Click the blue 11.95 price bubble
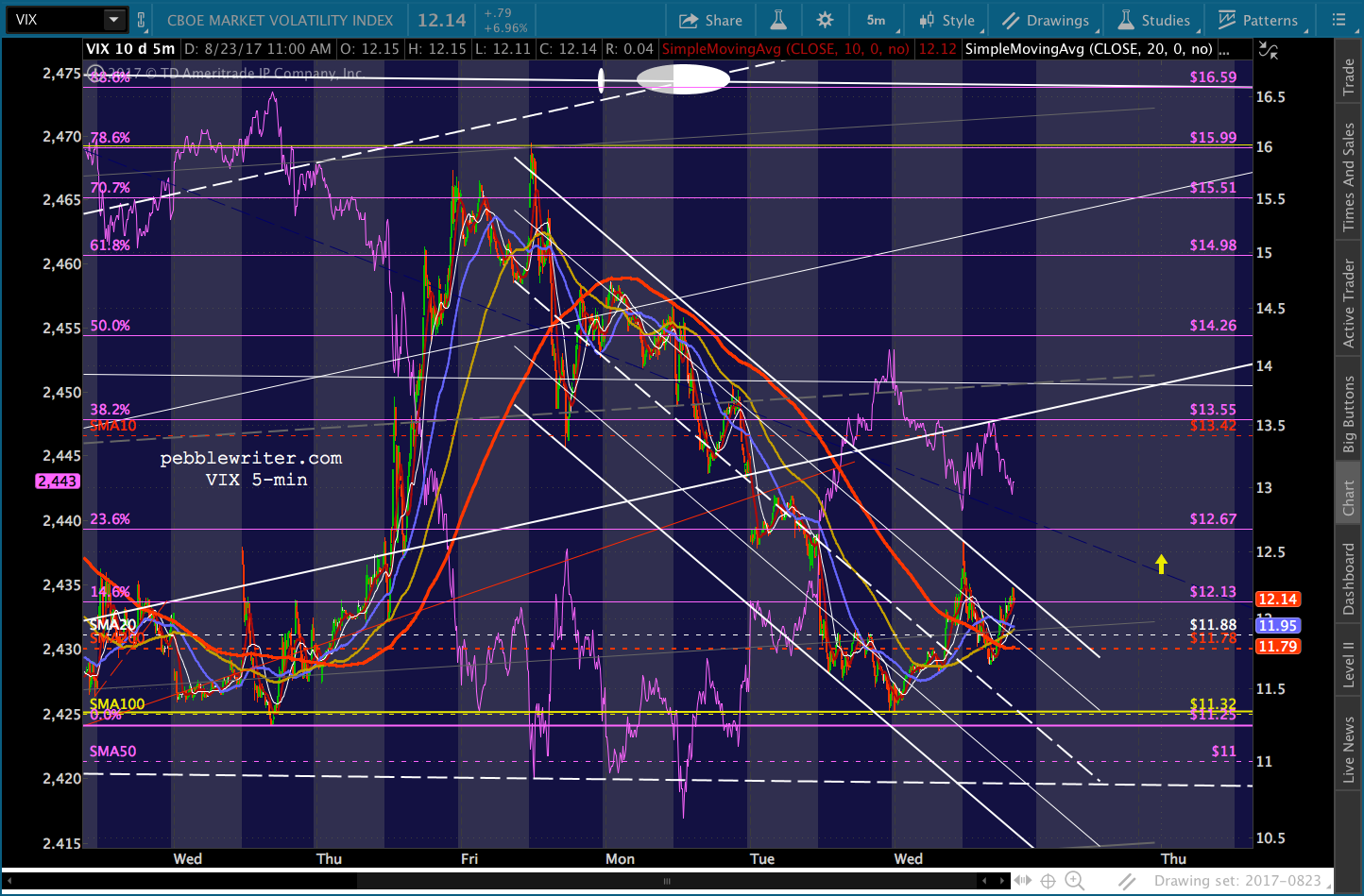Viewport: 1364px width, 896px height. point(1277,625)
